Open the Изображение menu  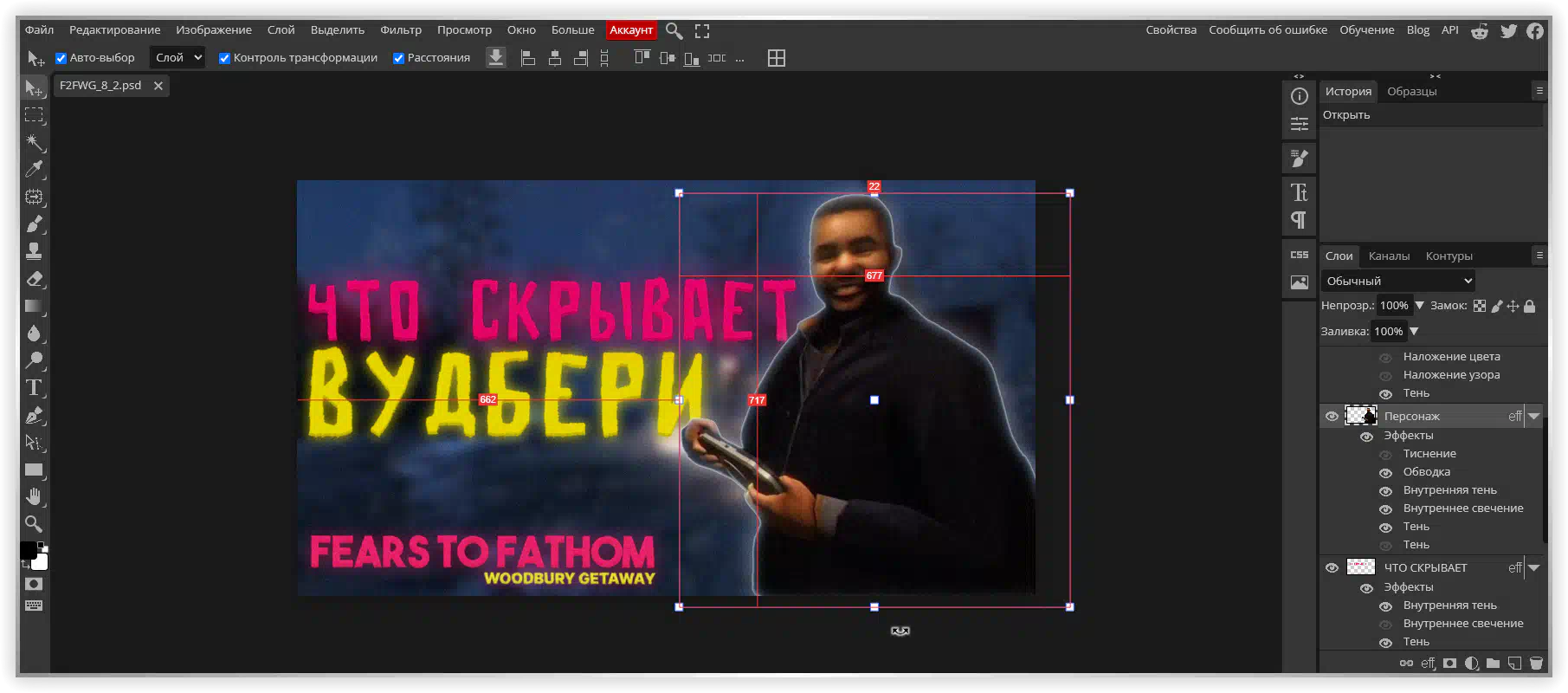(x=214, y=30)
